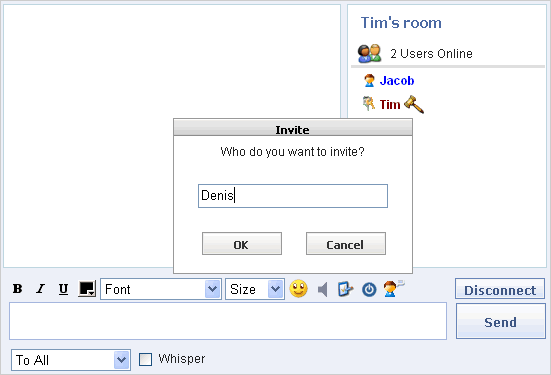Select user Jacob in the user list
Image resolution: width=551 pixels, height=375 pixels.
[397, 81]
